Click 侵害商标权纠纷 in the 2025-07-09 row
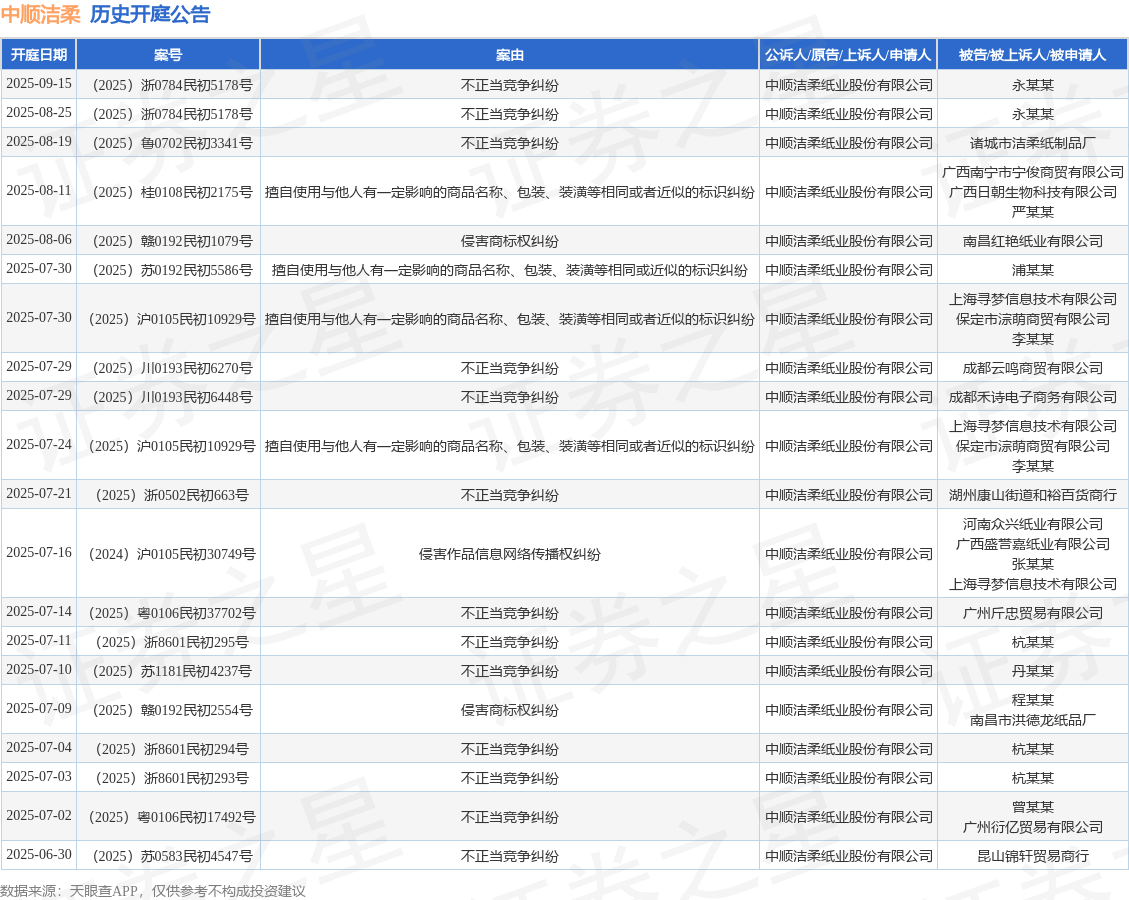Screen dimensions: 1129x900 coord(510,711)
